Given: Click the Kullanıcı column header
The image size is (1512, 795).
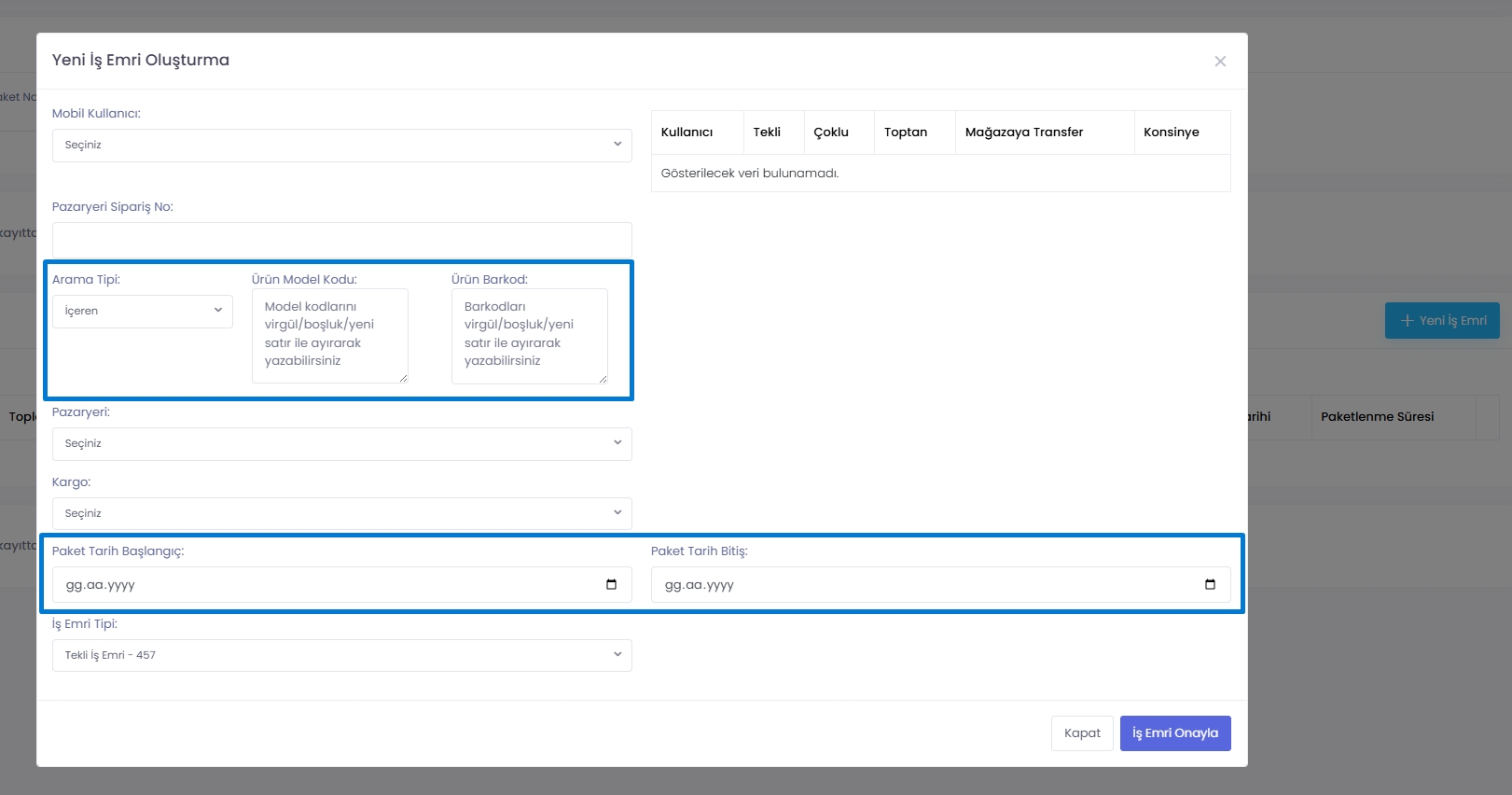Looking at the screenshot, I should pyautogui.click(x=687, y=132).
